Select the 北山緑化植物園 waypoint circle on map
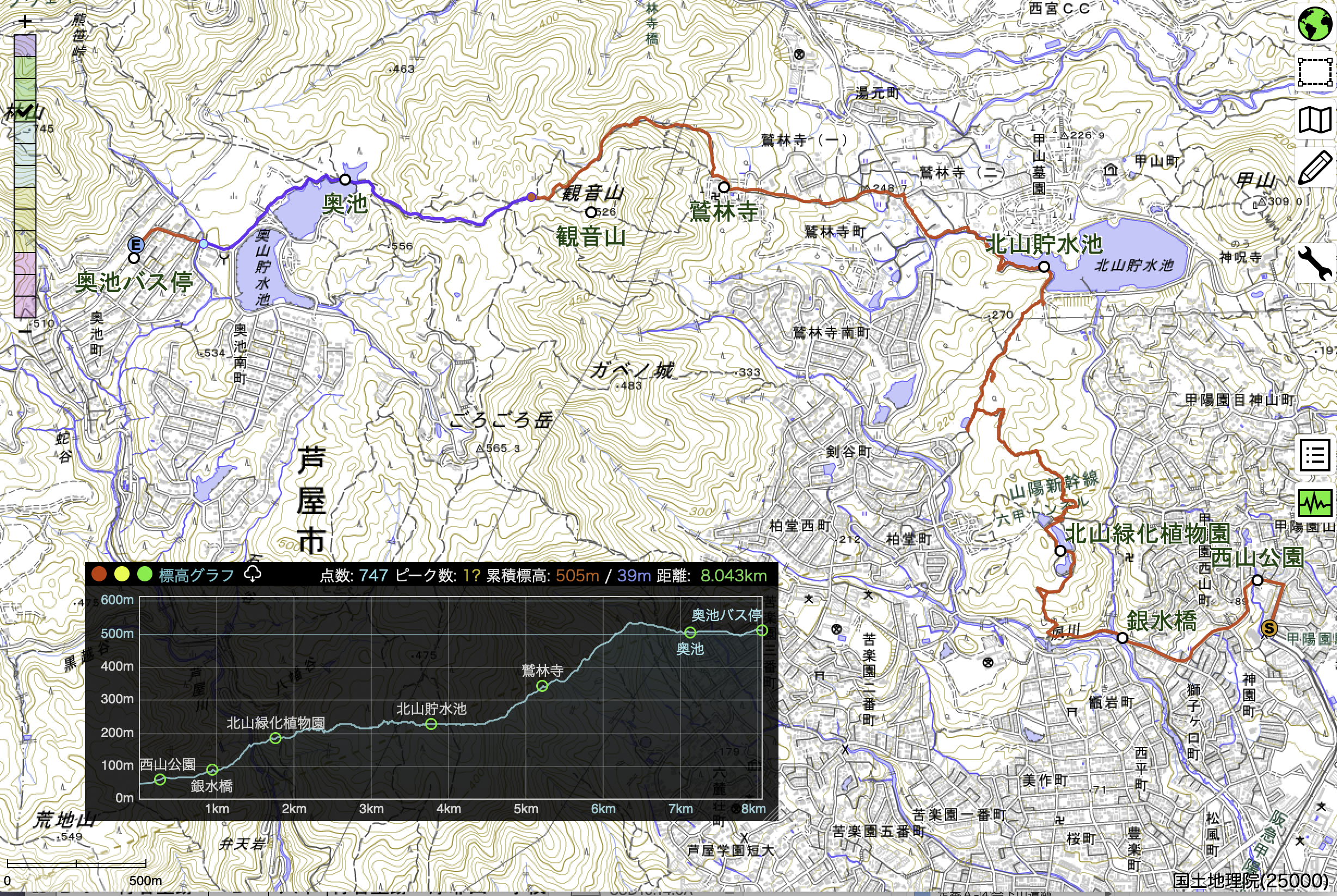This screenshot has width=1337, height=896. click(1060, 551)
